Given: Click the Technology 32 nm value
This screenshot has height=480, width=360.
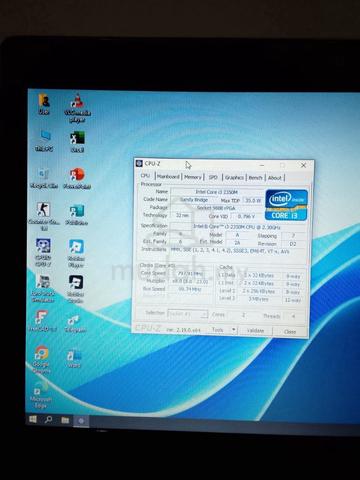Looking at the screenshot, I should point(182,215).
